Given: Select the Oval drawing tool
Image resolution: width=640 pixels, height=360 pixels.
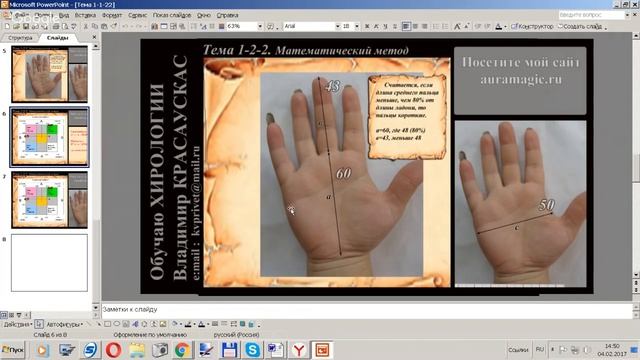Looking at the screenshot, I should tap(116, 324).
